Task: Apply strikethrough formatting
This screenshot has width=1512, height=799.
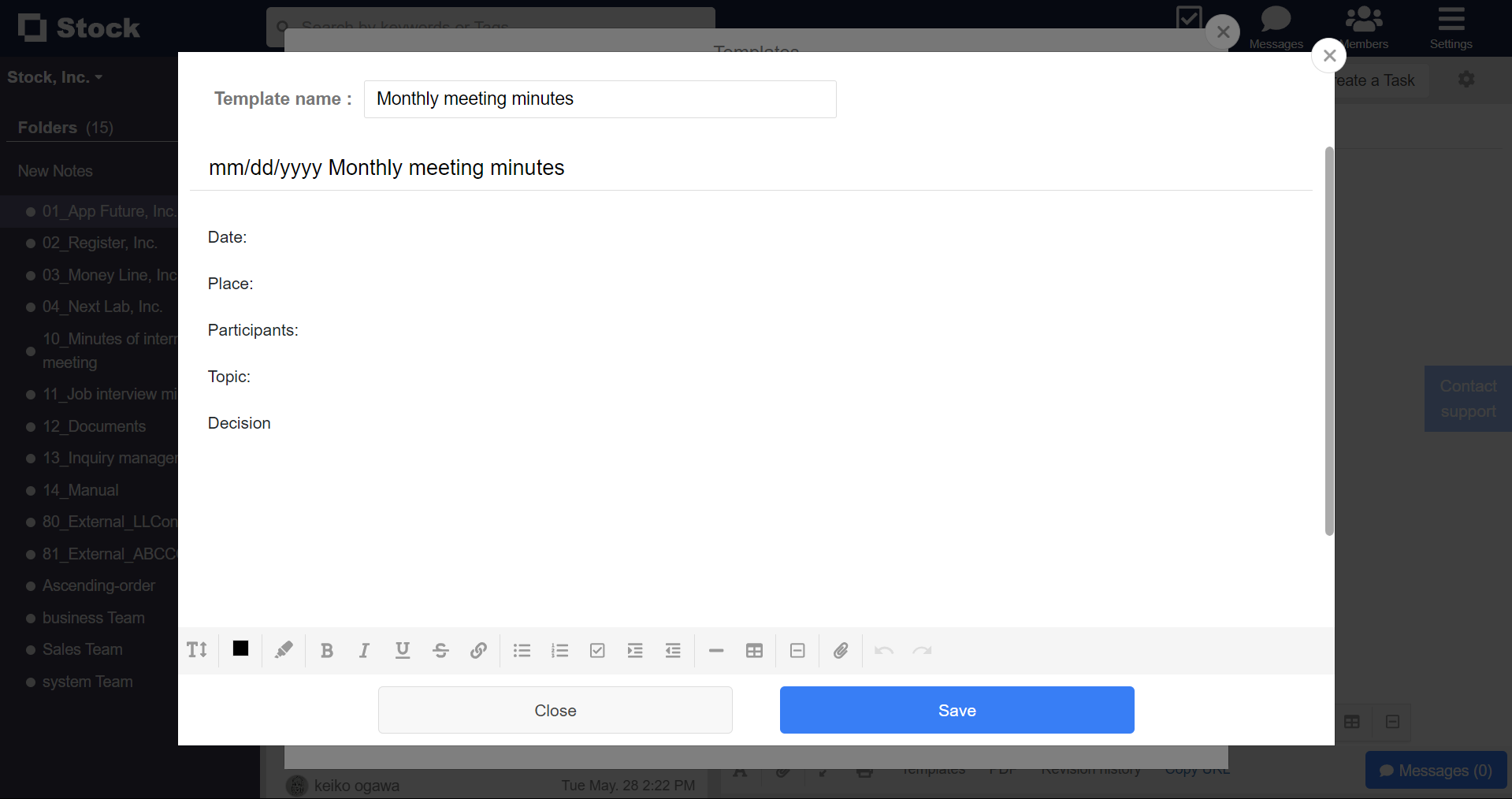Action: point(440,651)
